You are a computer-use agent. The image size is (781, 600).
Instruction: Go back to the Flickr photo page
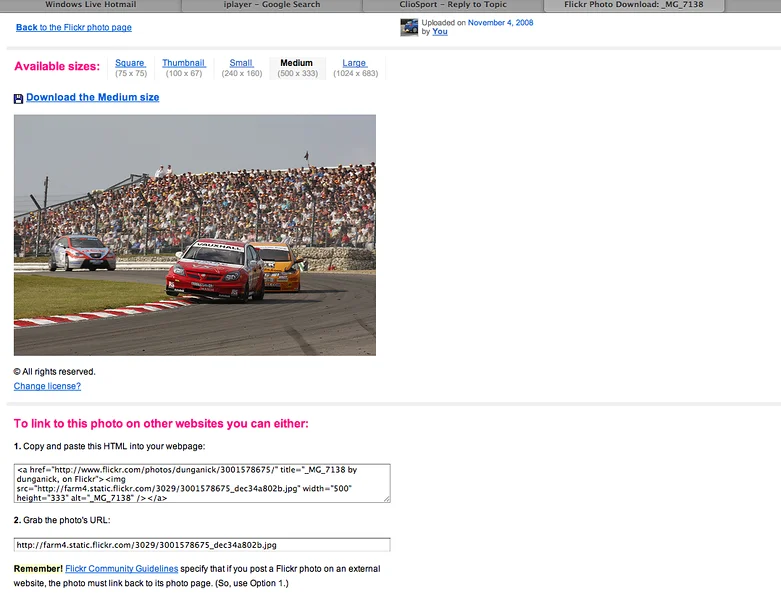tap(74, 27)
